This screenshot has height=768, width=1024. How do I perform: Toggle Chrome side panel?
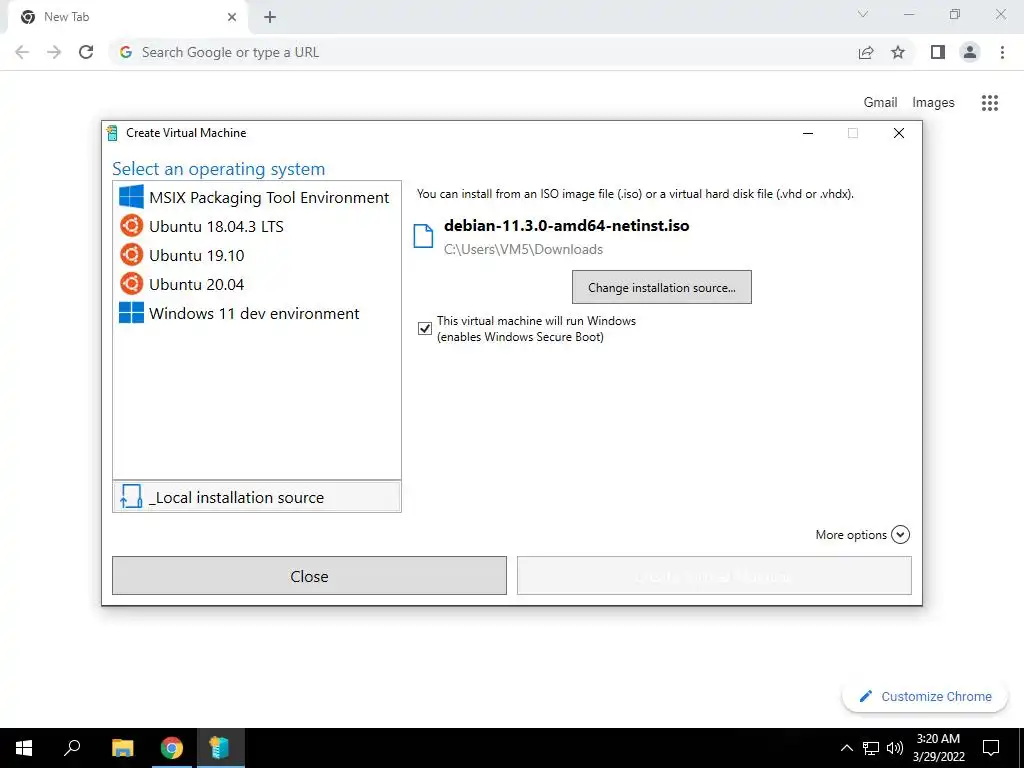[x=938, y=52]
